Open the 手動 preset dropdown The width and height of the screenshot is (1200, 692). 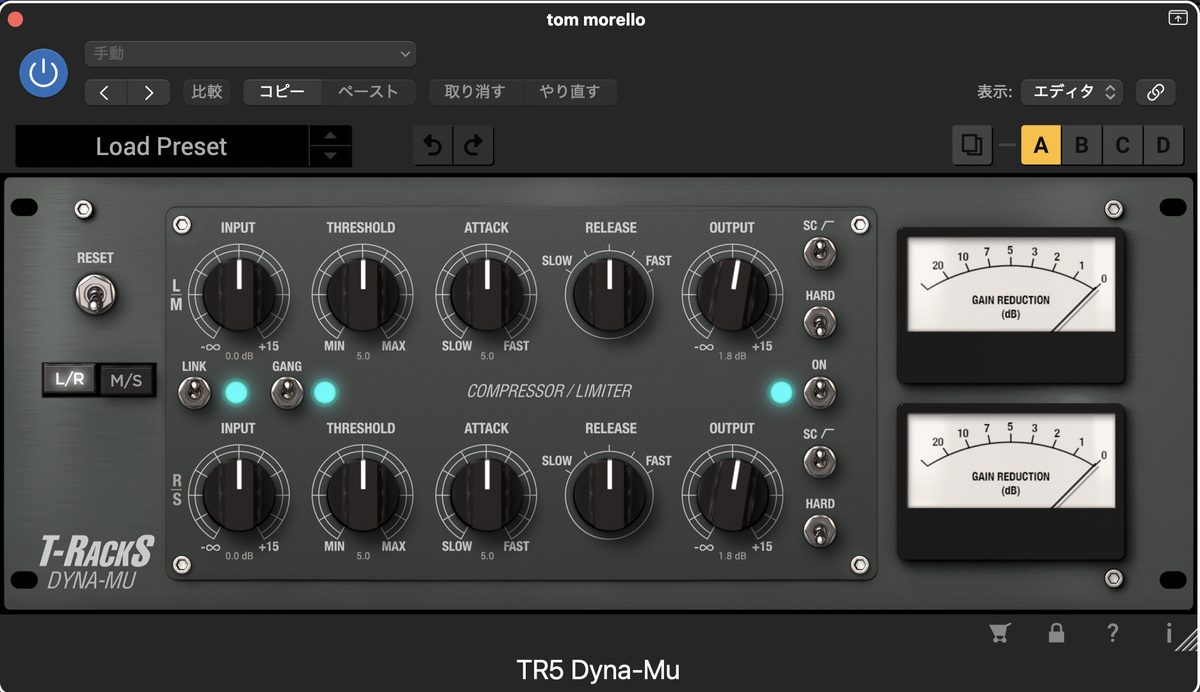pyautogui.click(x=250, y=54)
